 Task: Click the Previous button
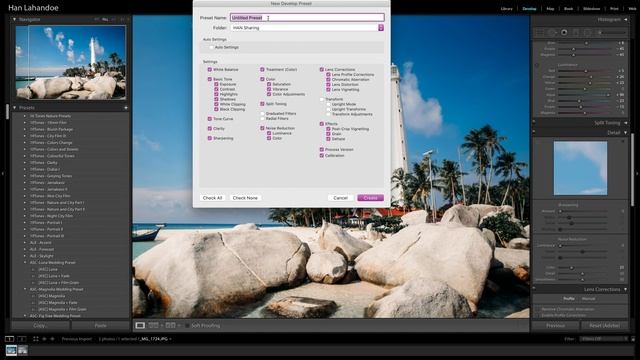(x=556, y=325)
